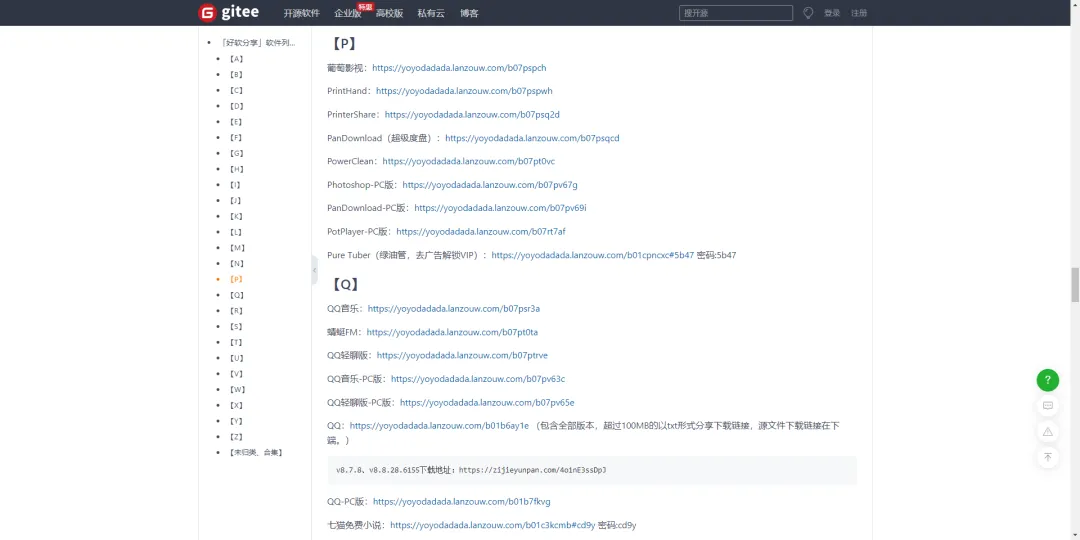Click the 注册 link
Image resolution: width=1080 pixels, height=540 pixels.
859,13
